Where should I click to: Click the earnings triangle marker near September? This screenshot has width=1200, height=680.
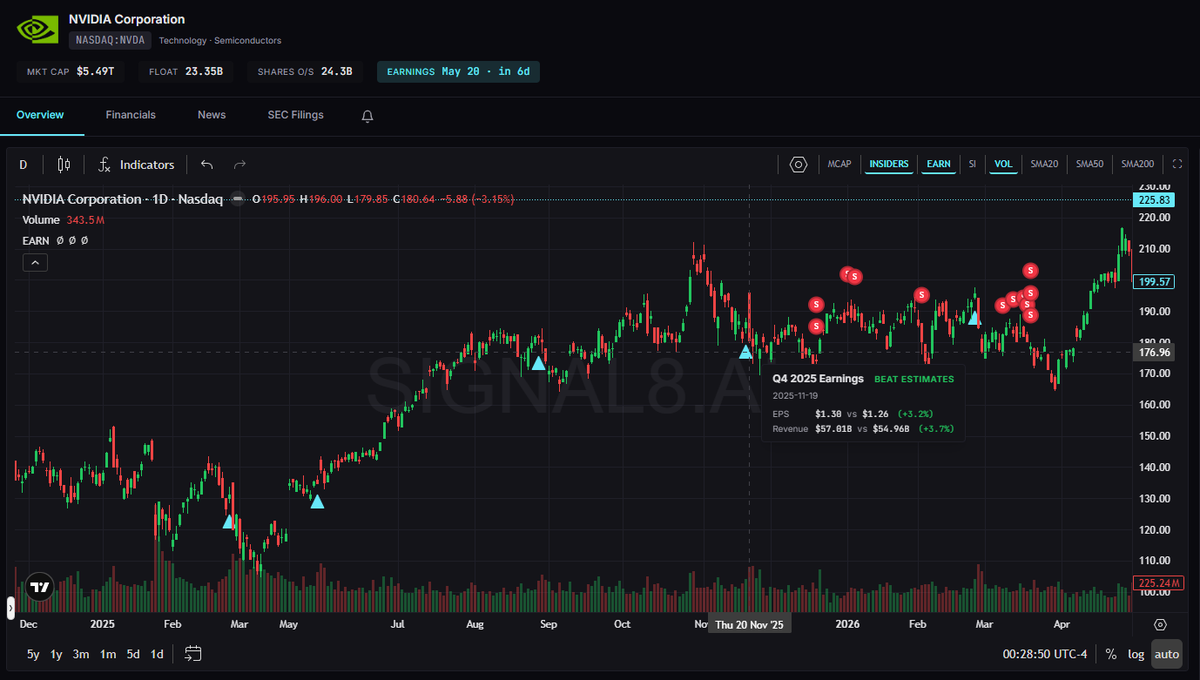point(538,363)
